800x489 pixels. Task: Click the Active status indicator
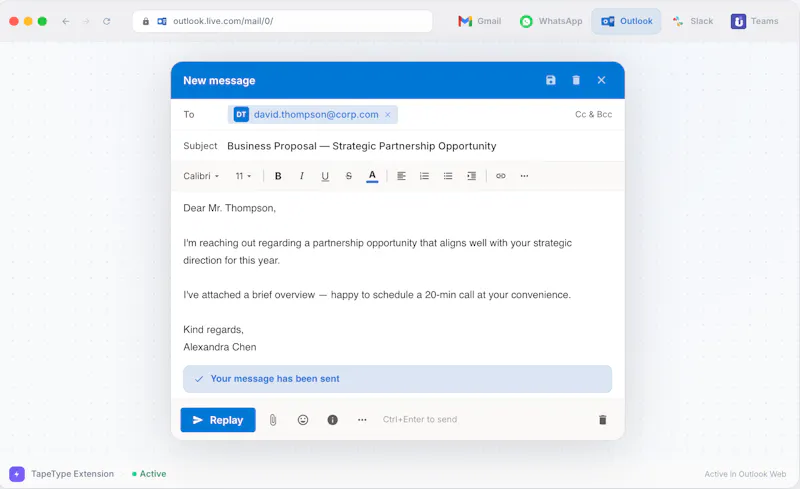coord(149,474)
